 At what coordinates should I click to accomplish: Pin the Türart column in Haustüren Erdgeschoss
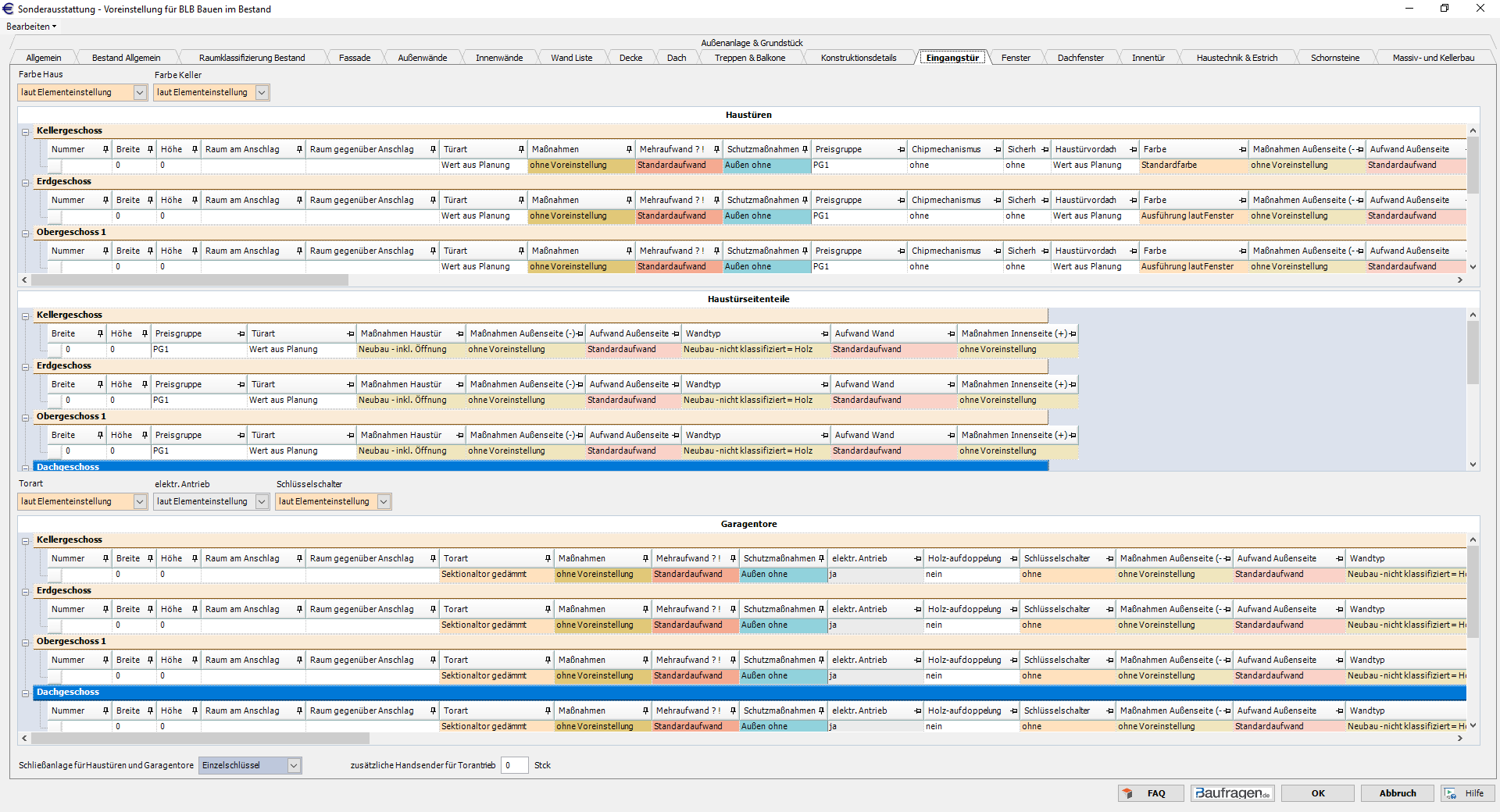521,201
